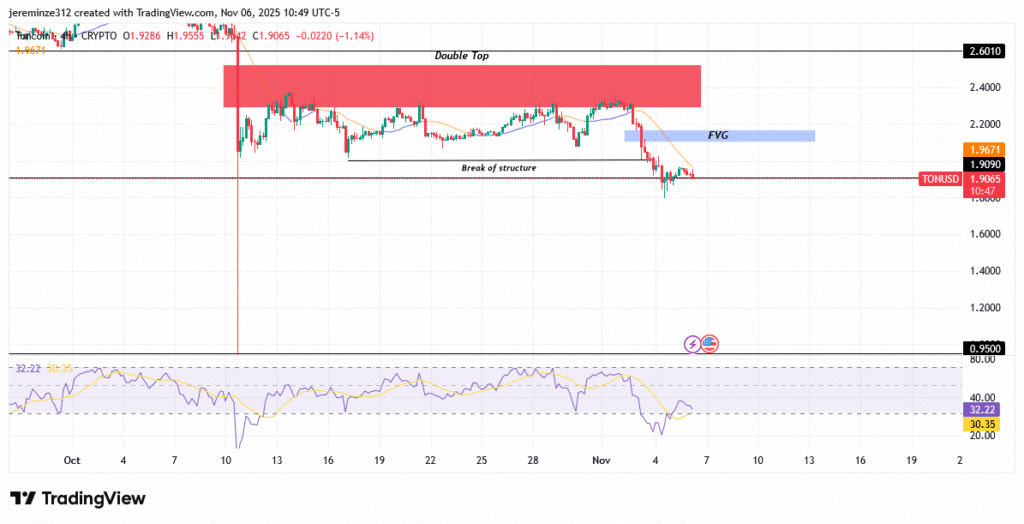Select the blue FVG rectangle
Screen dimensions: 1024x524
click(x=719, y=136)
